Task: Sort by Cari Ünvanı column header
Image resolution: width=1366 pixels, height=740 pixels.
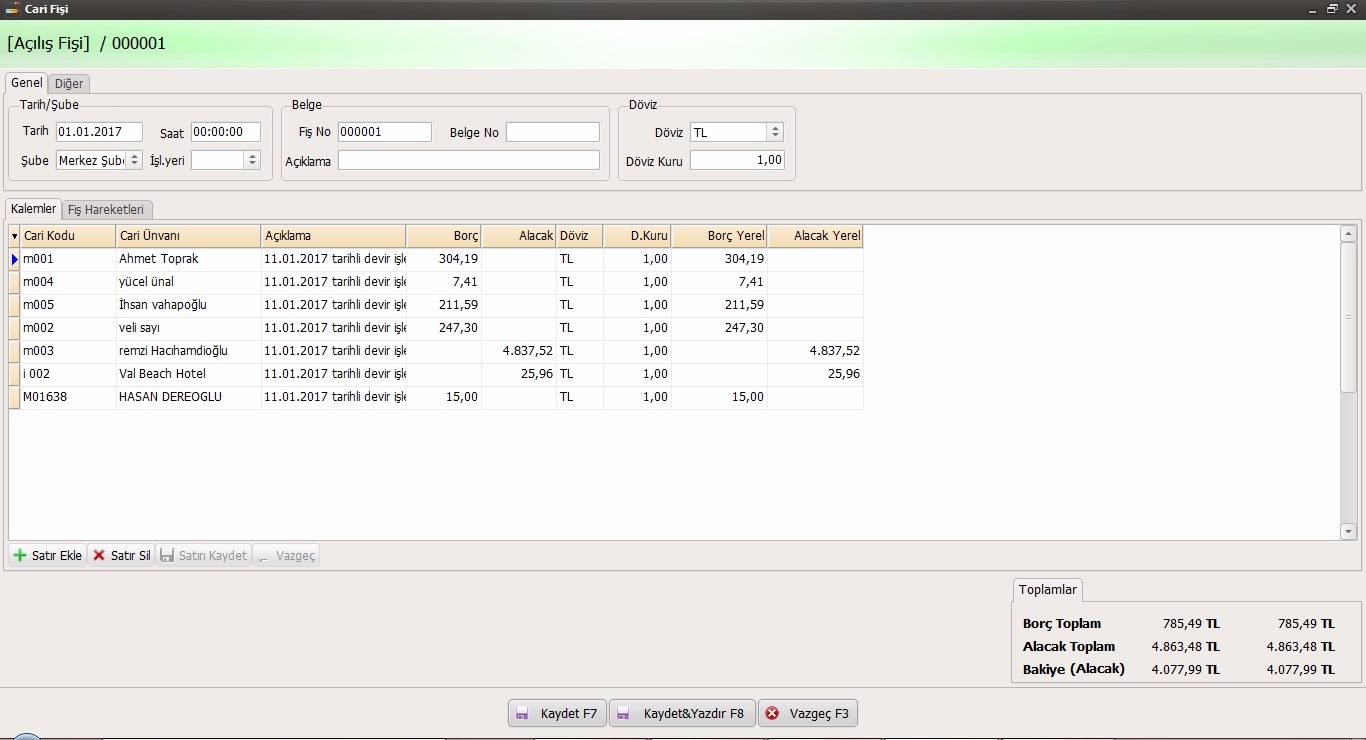Action: (x=188, y=236)
